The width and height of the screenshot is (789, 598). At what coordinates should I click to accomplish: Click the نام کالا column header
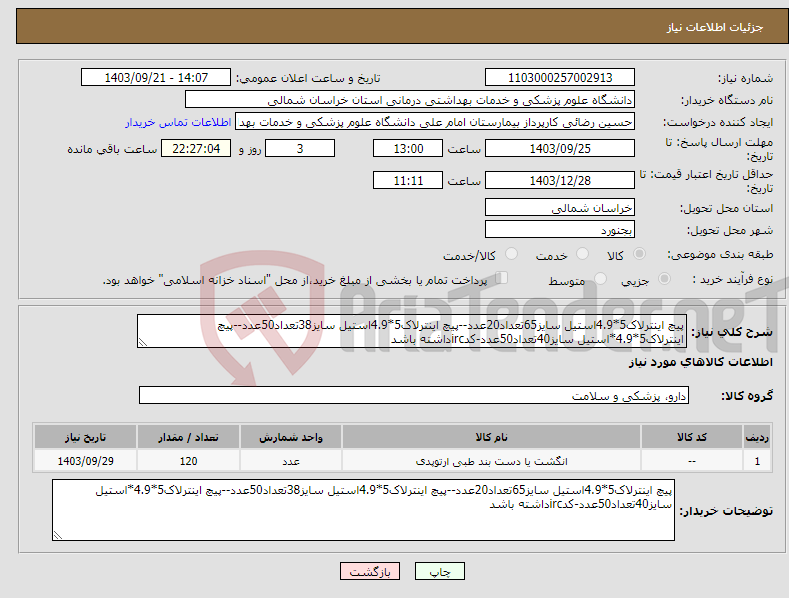pyautogui.click(x=491, y=437)
